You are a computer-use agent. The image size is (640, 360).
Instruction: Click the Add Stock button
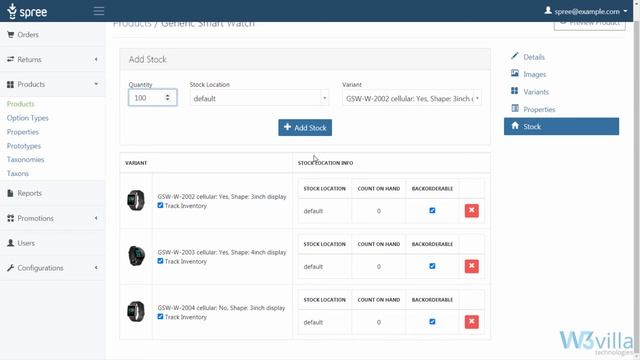[x=305, y=127]
